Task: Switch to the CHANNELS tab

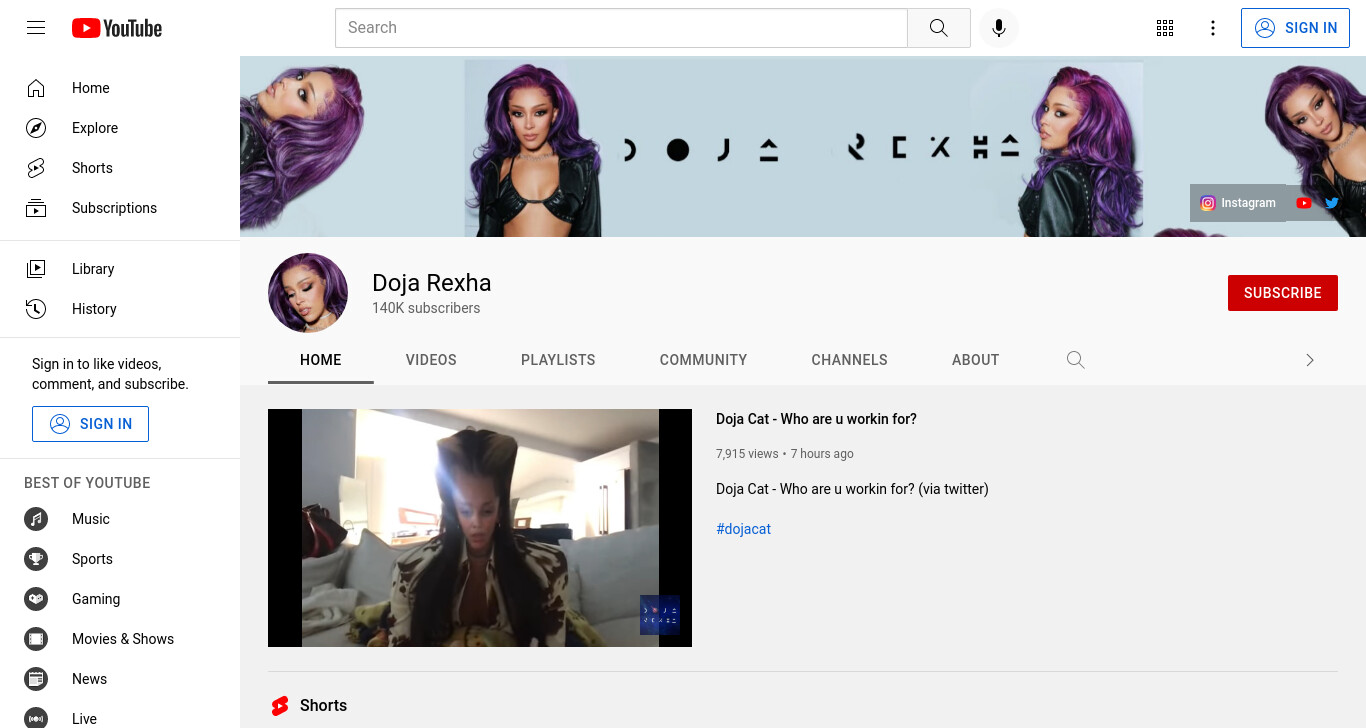Action: point(849,360)
